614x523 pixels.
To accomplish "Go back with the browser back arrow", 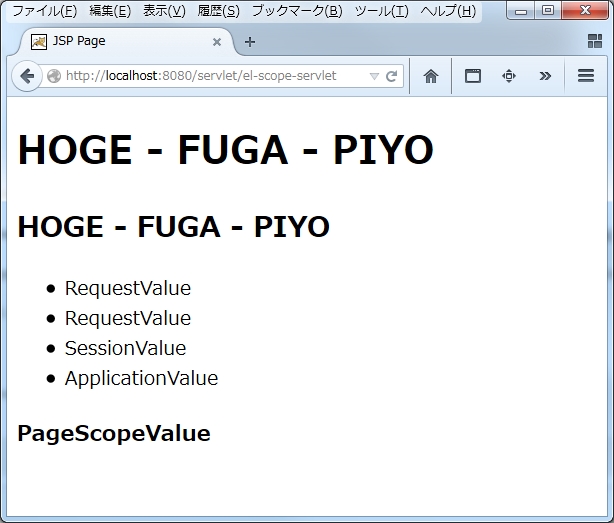I will (x=27, y=76).
